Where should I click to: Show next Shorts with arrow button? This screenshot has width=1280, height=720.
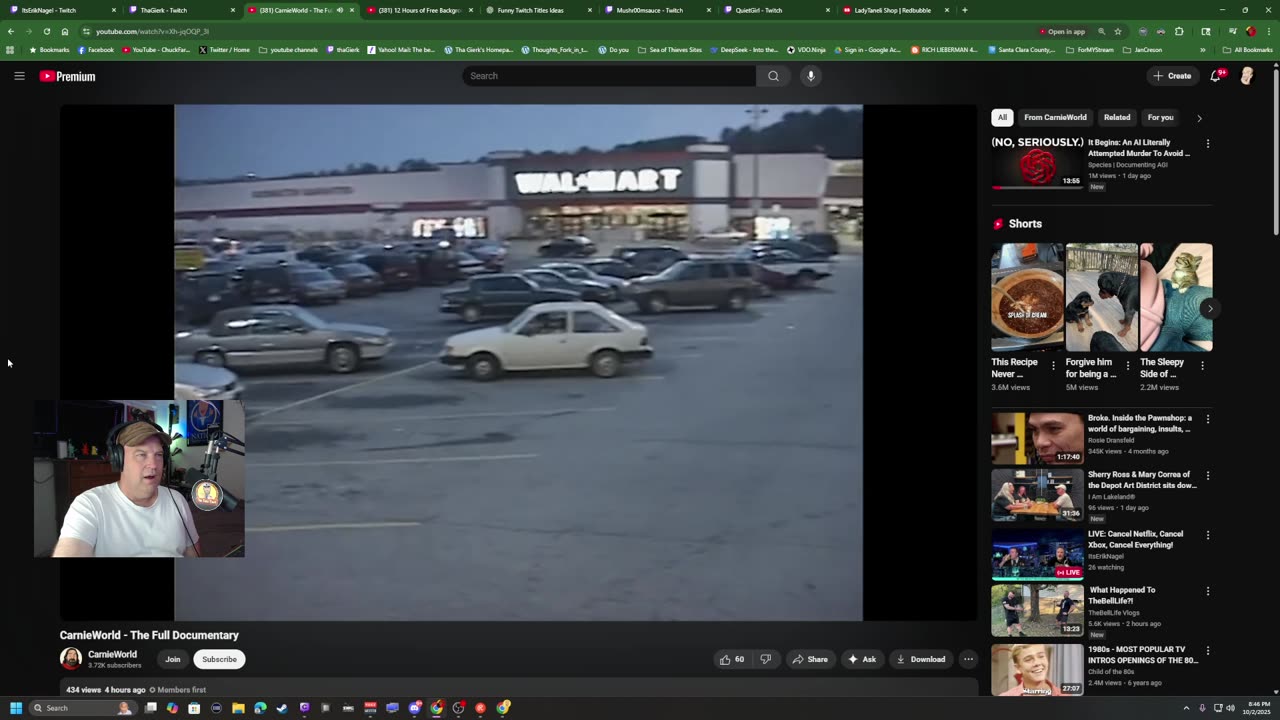1210,308
